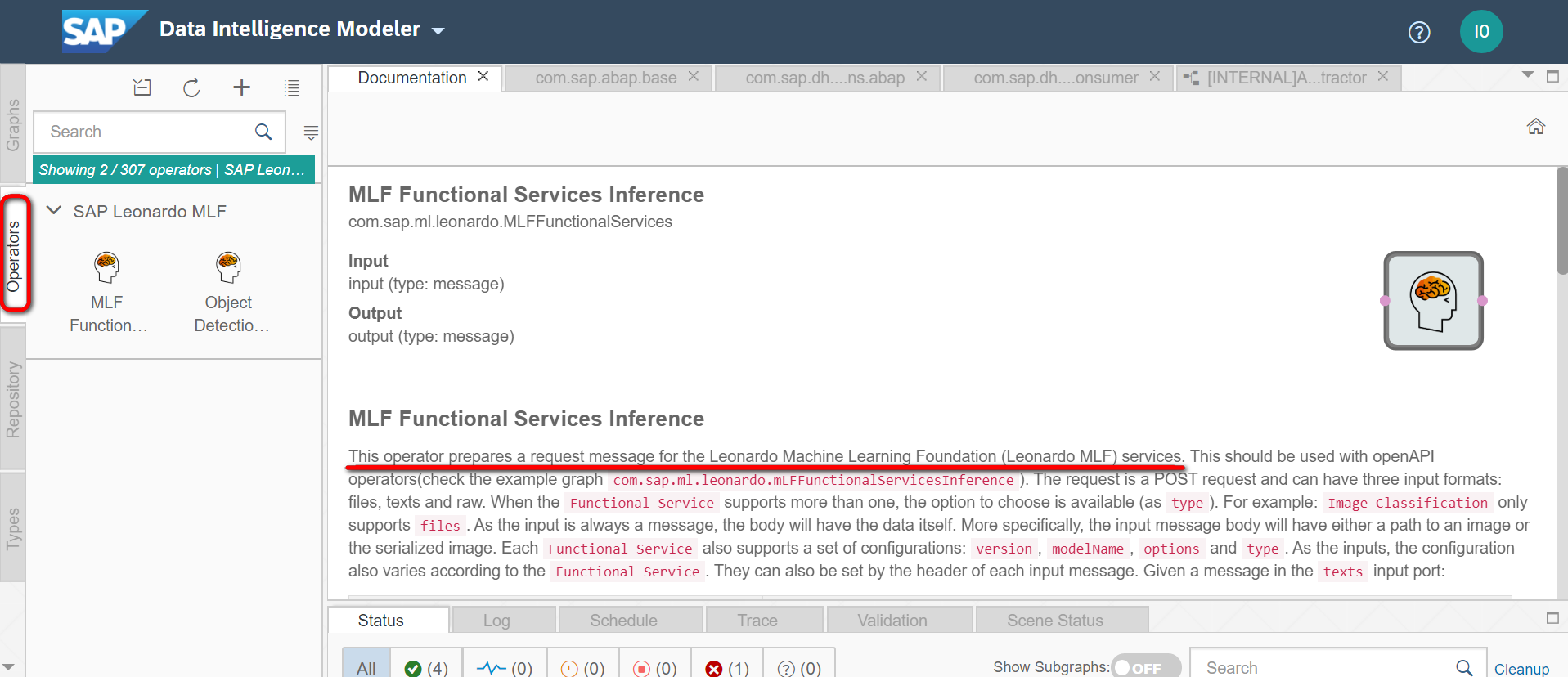Open the IO user avatar menu
The height and width of the screenshot is (677, 1568).
click(x=1481, y=32)
